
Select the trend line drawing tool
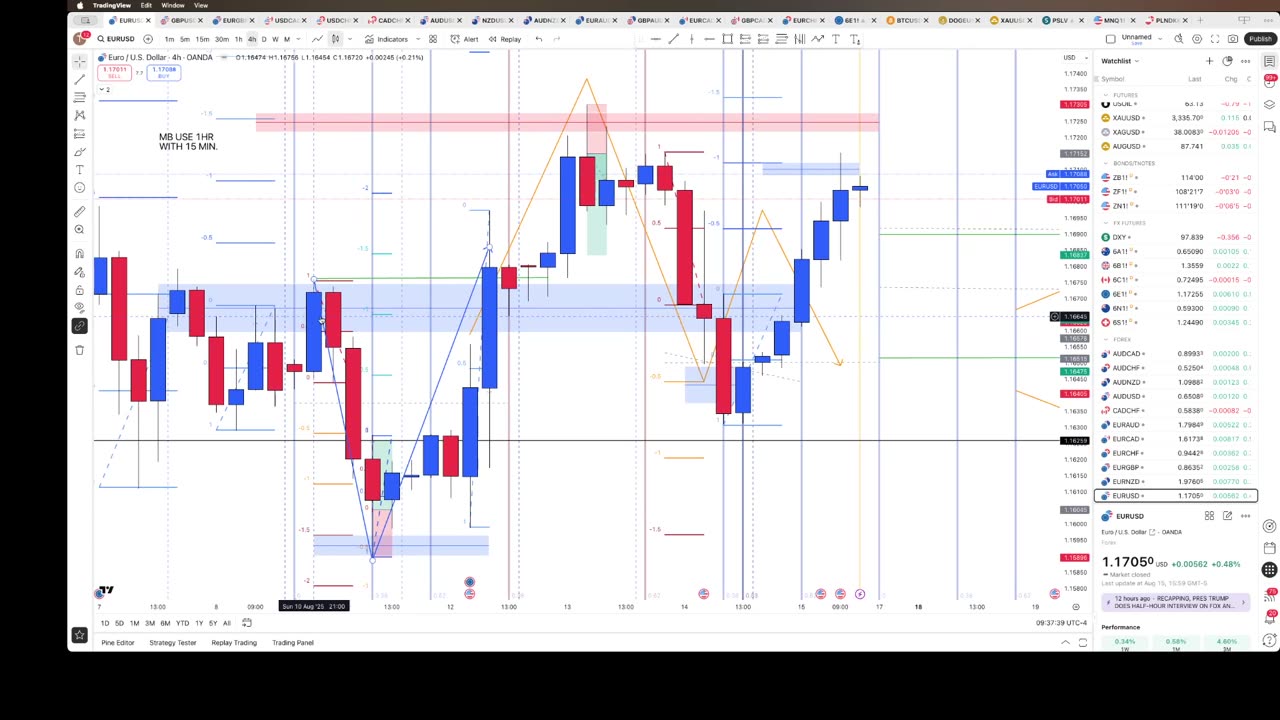(79, 79)
